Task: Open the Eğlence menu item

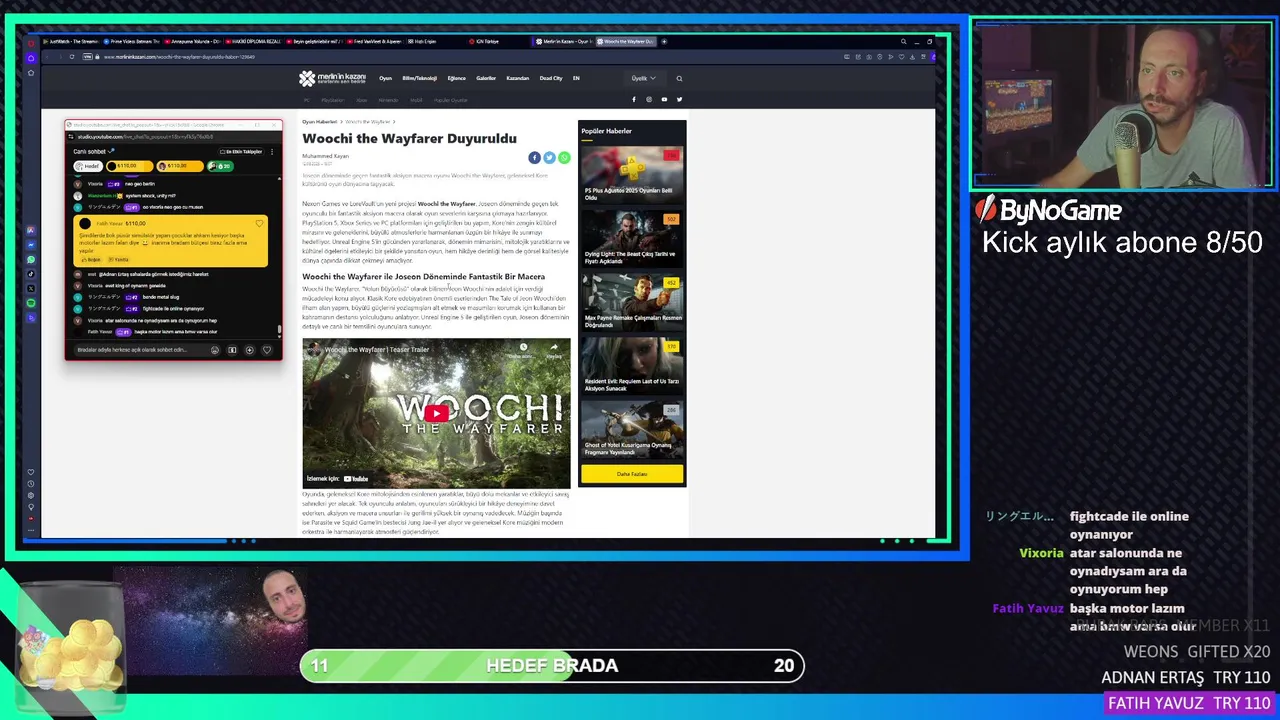Action: (456, 78)
